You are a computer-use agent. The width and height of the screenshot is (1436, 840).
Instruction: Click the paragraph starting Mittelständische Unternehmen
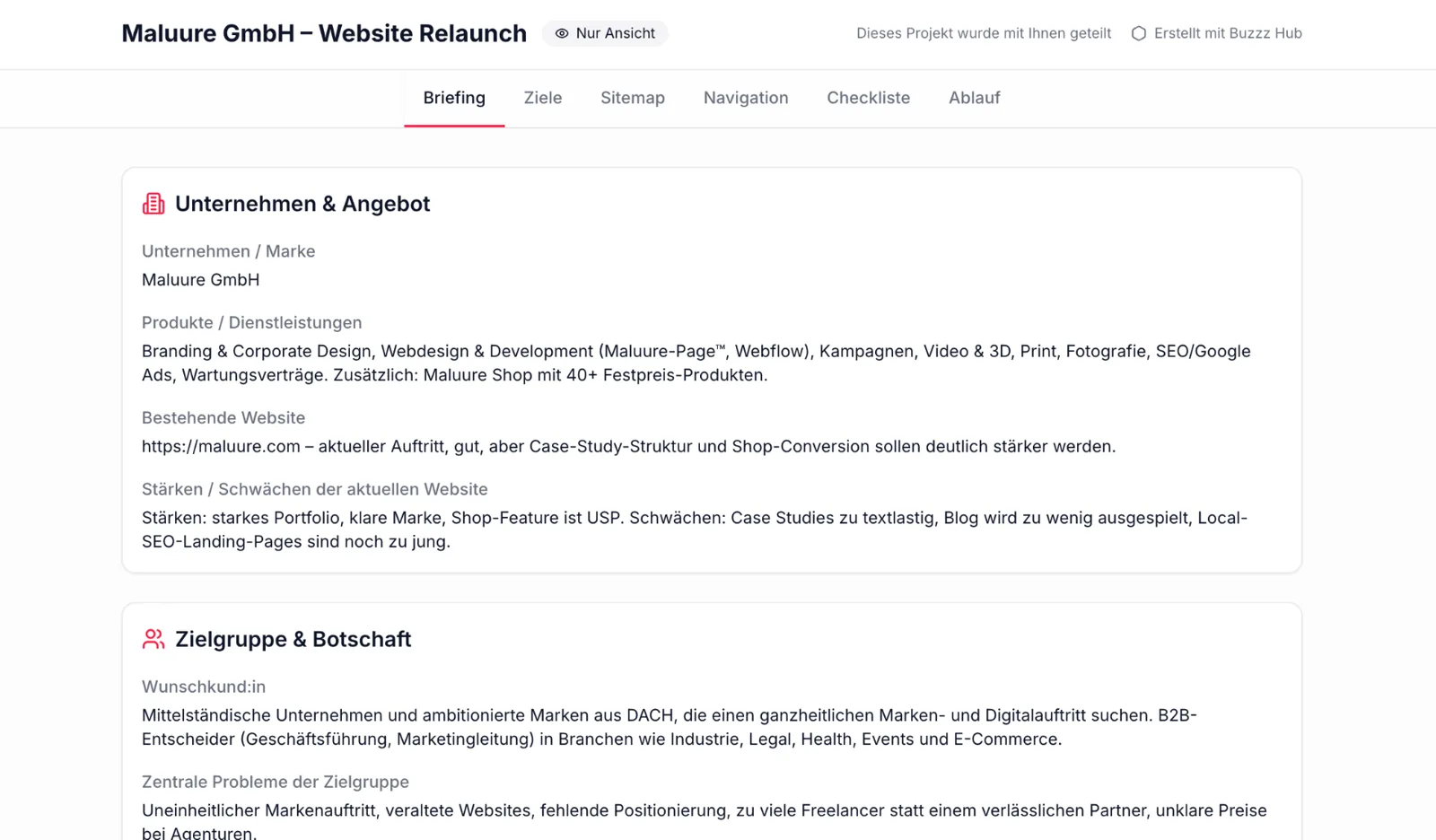click(670, 727)
